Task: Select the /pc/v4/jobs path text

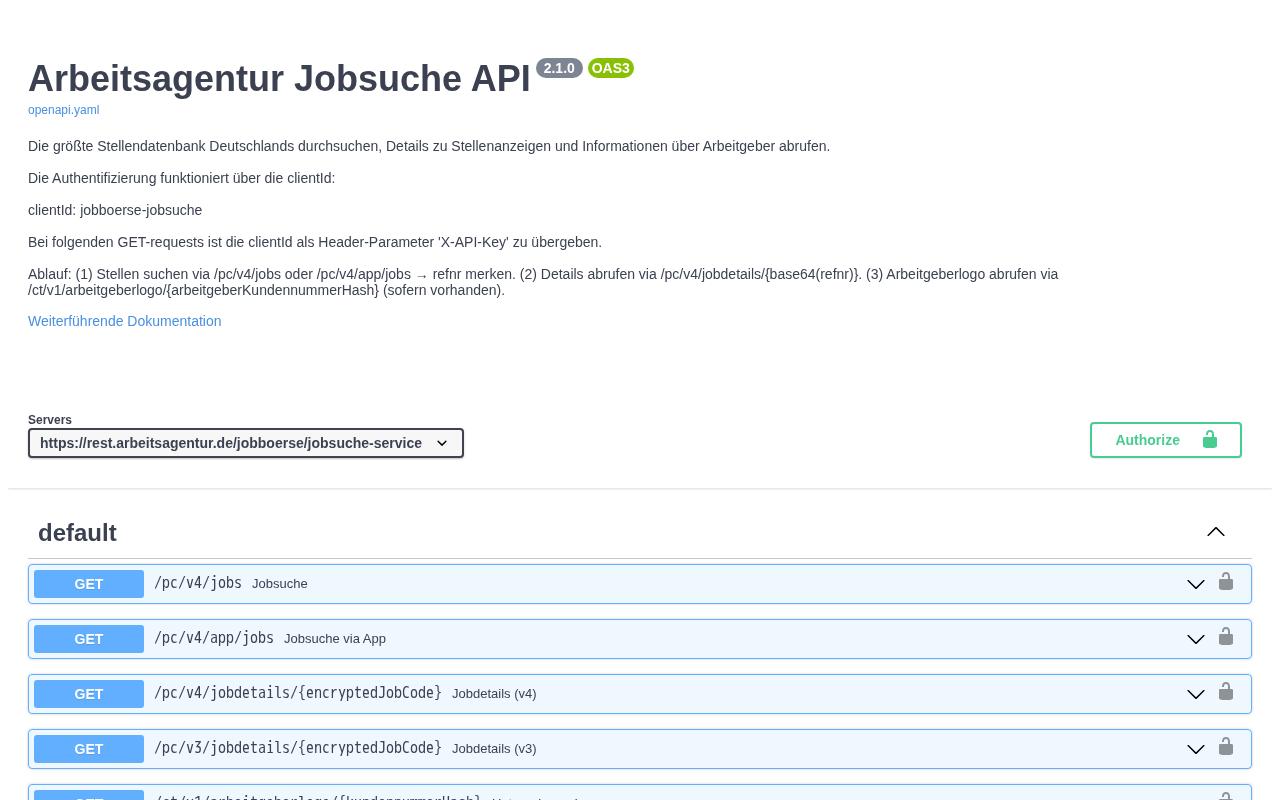Action: click(198, 583)
